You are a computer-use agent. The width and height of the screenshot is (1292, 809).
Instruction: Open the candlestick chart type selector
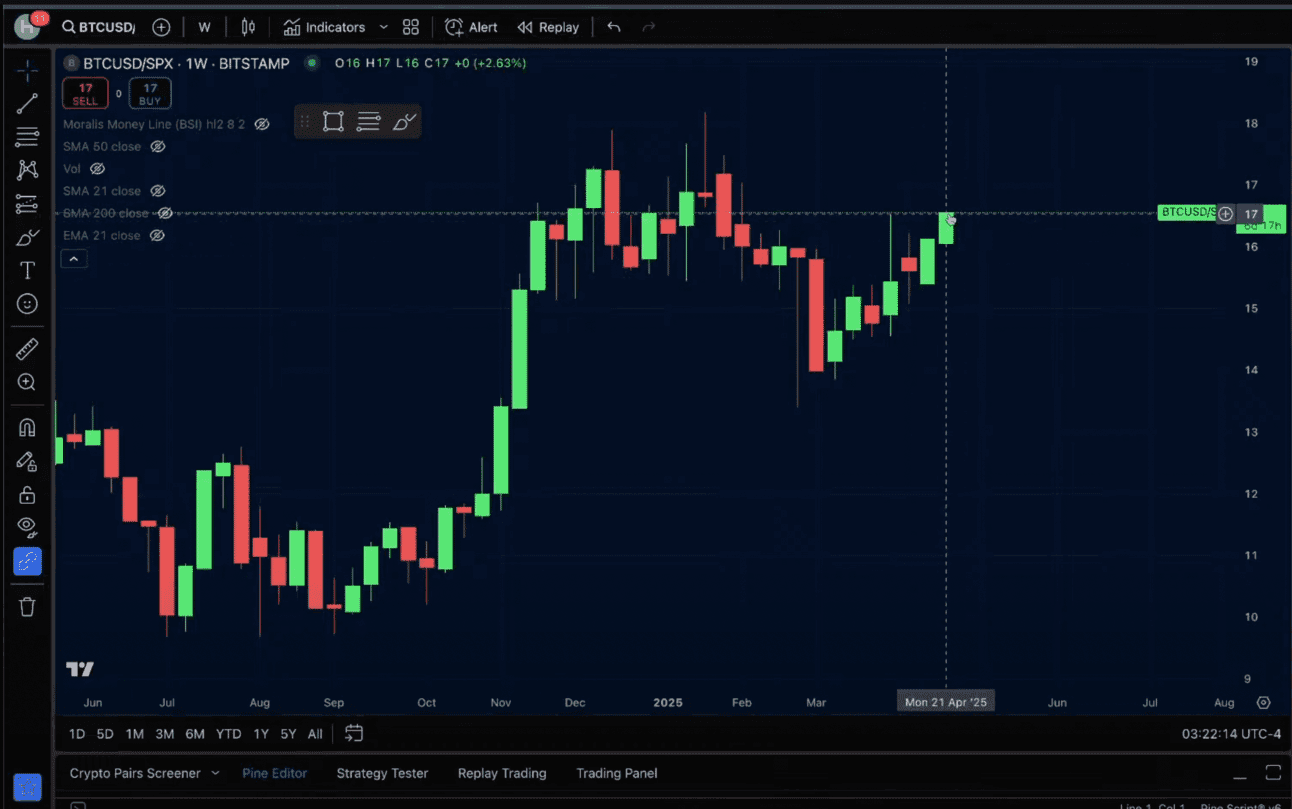(248, 27)
